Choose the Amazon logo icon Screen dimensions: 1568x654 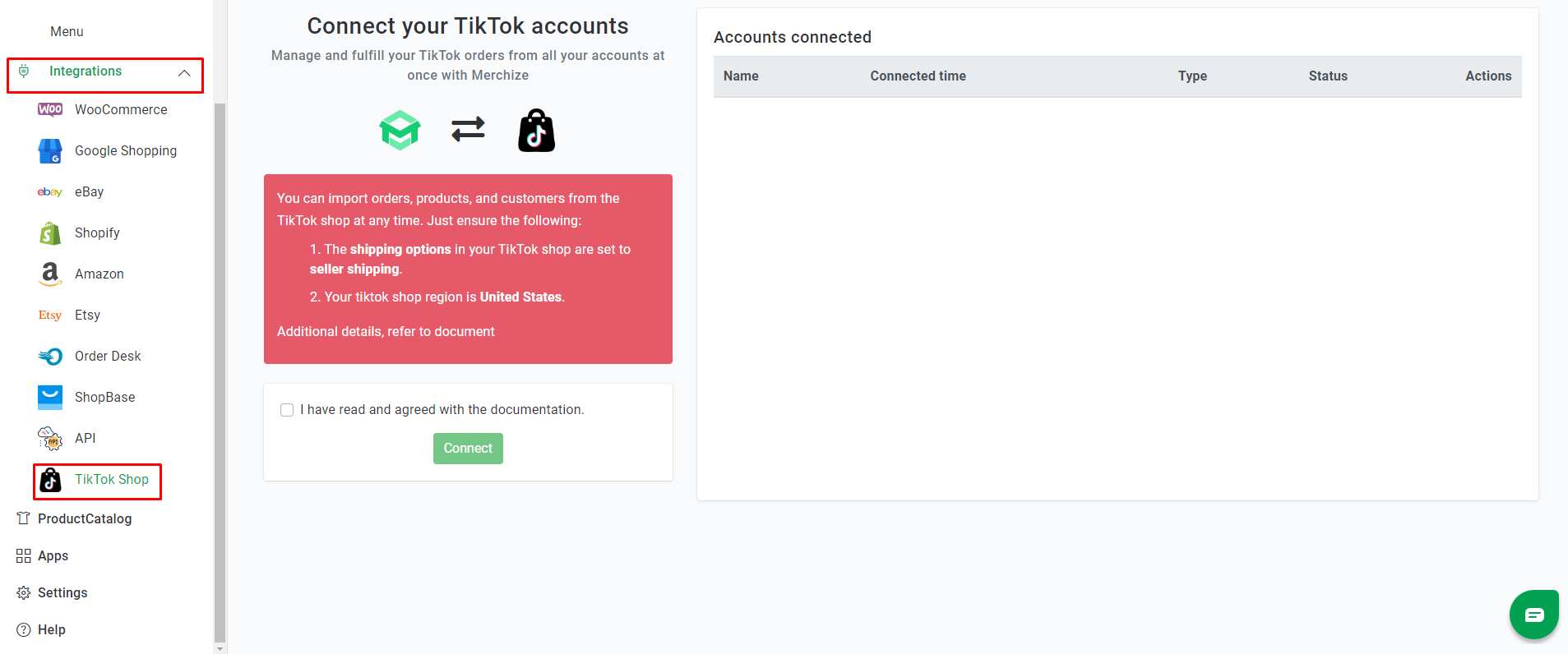[x=50, y=274]
